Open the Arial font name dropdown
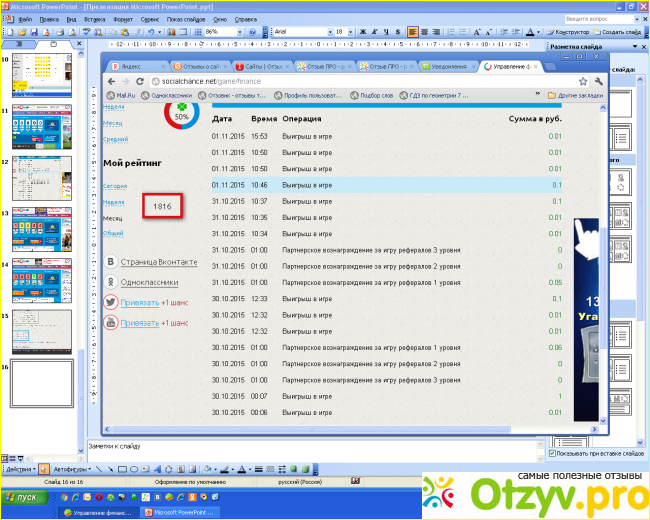 330,32
